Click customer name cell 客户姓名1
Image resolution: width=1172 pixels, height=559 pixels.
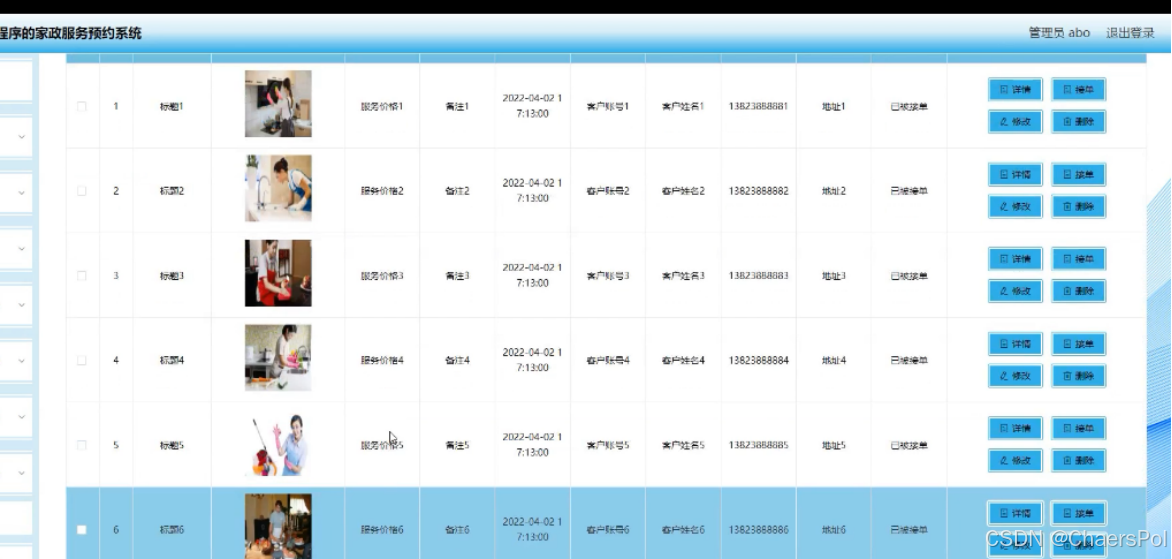coord(683,106)
